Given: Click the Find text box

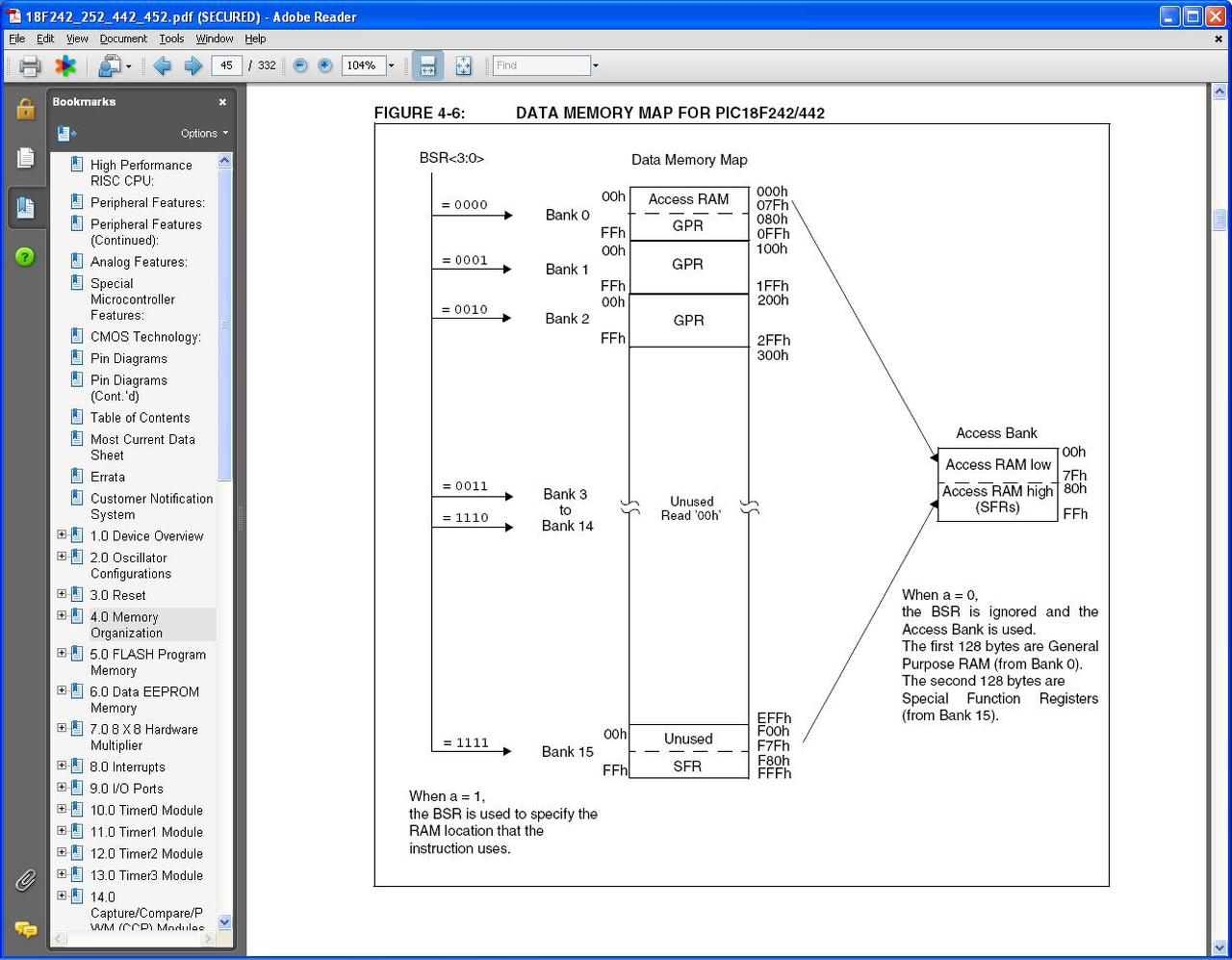Looking at the screenshot, I should [542, 65].
